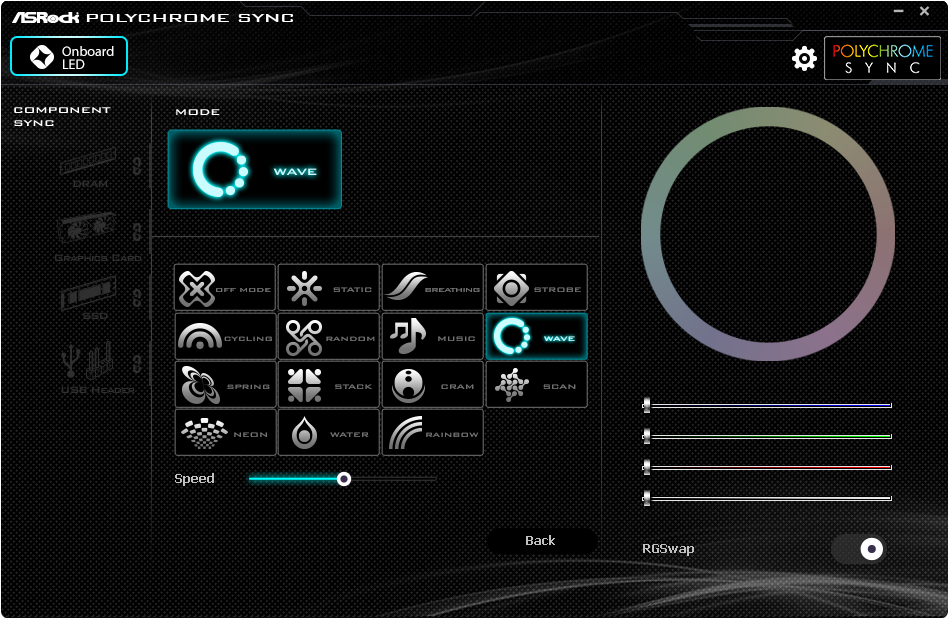This screenshot has width=950, height=620.
Task: Select the Off Mode lighting effect
Action: point(225,287)
